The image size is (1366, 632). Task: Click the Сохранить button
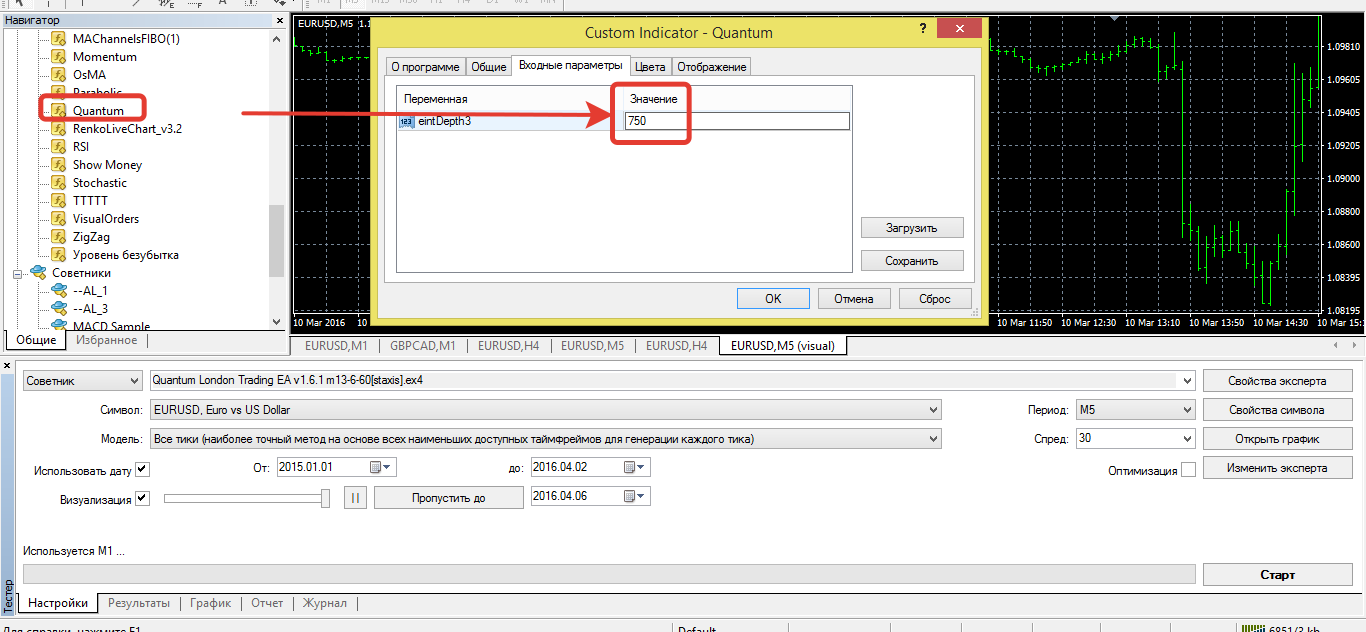(x=912, y=261)
